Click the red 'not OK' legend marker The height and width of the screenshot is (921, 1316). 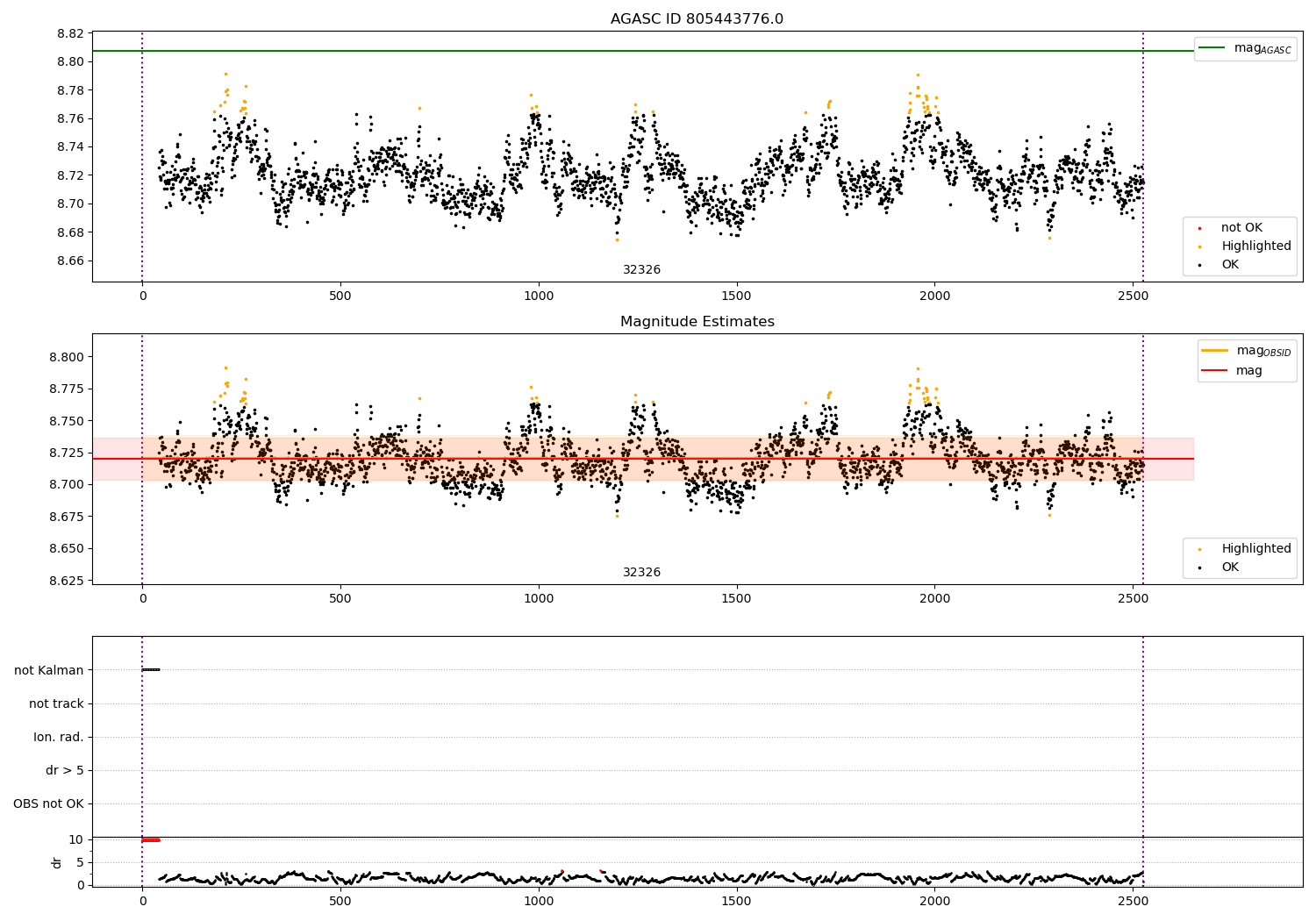click(x=1199, y=228)
